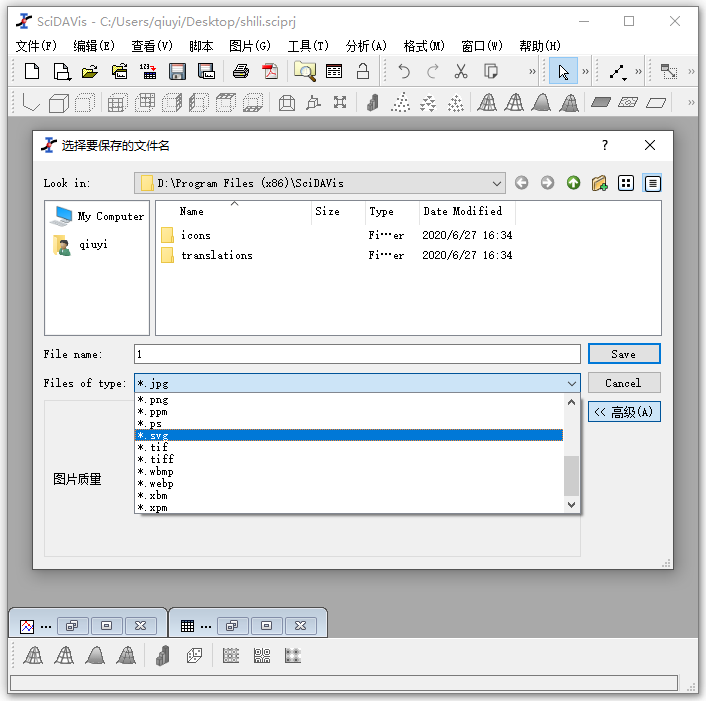Switch to List View mode
The width and height of the screenshot is (706, 701).
click(x=626, y=183)
